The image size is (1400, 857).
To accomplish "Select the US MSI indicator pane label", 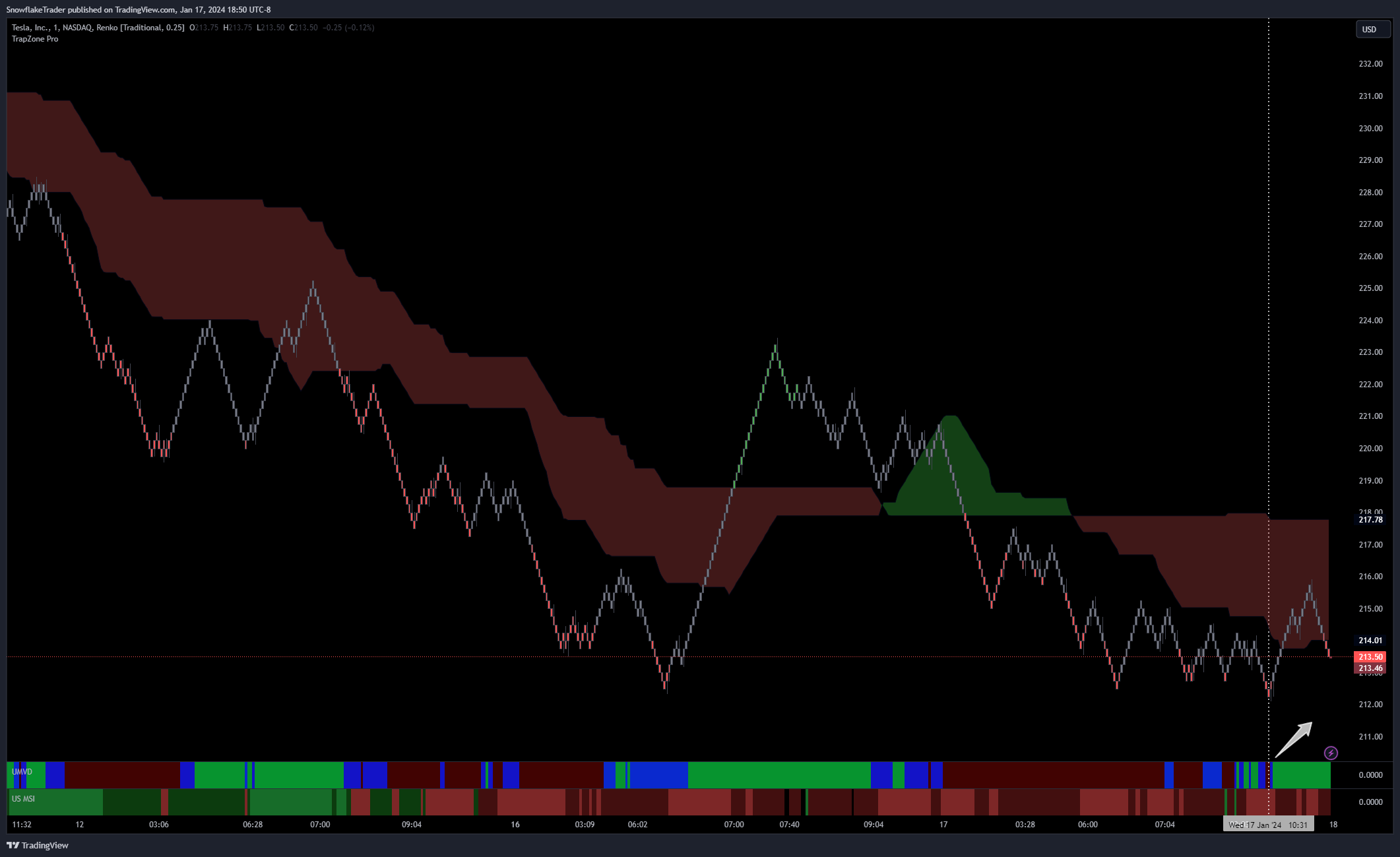I will click(x=23, y=798).
